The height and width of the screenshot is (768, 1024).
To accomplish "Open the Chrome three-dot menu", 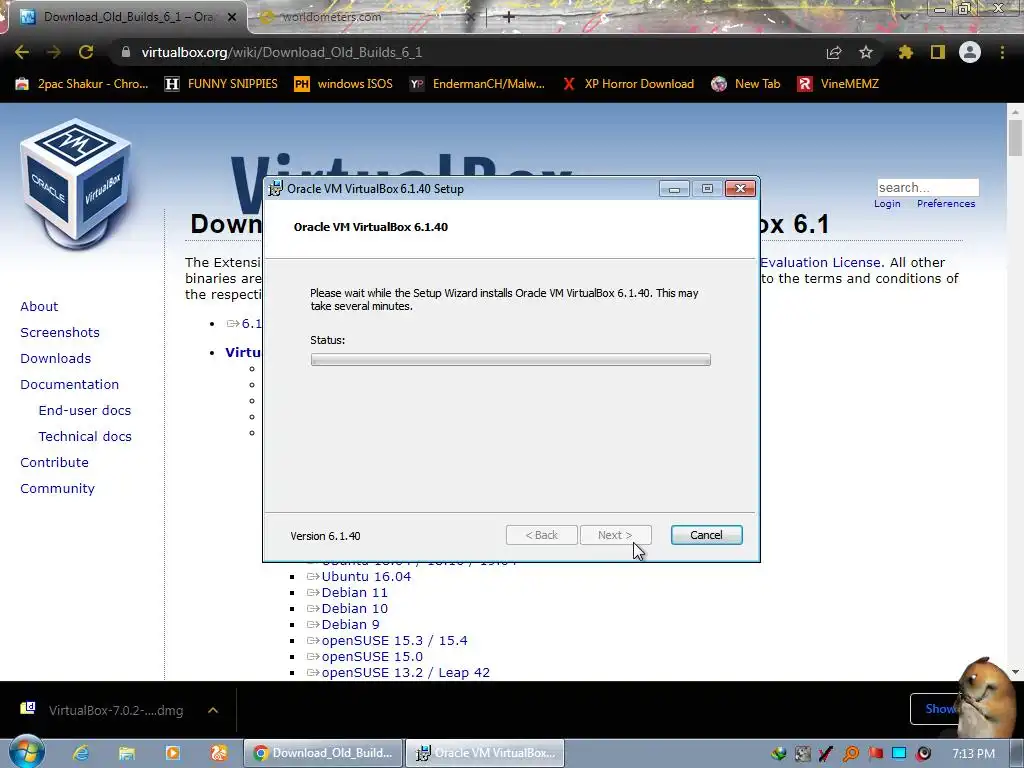I will coord(1002,52).
